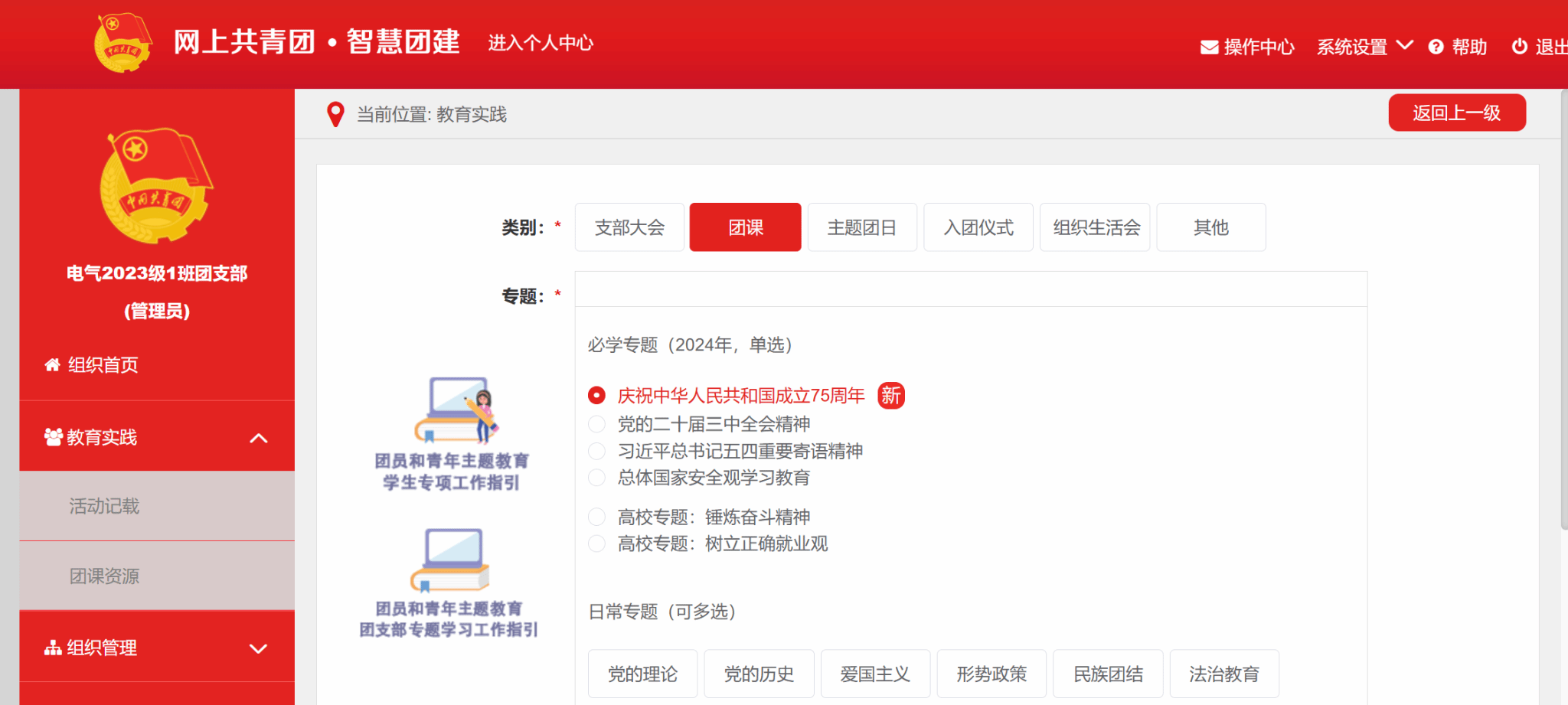
Task: Click the Communist Youth League emblem in header
Action: (122, 43)
